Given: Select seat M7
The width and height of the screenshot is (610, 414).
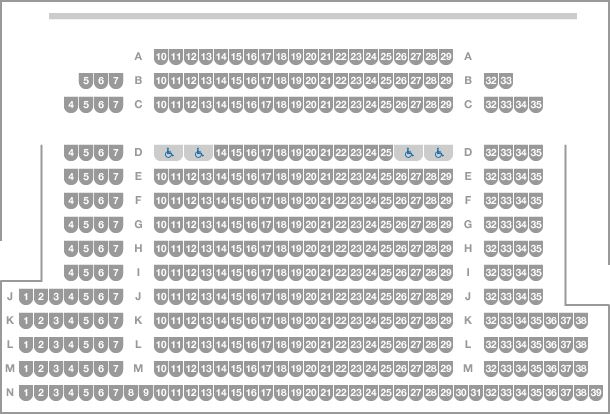Looking at the screenshot, I should 116,368.
